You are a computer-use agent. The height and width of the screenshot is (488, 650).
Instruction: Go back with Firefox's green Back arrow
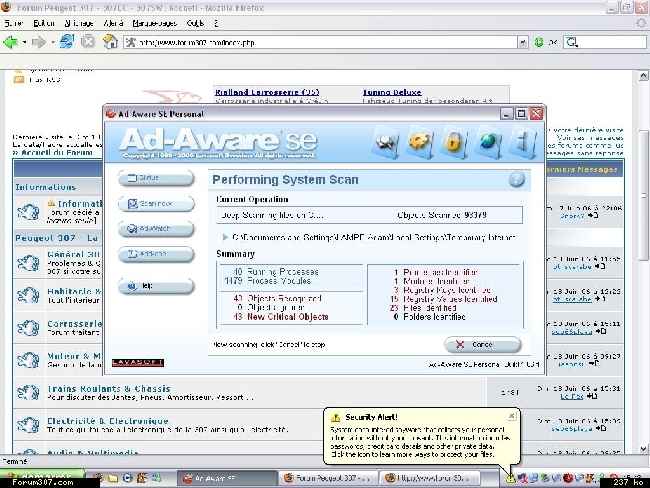(11, 42)
